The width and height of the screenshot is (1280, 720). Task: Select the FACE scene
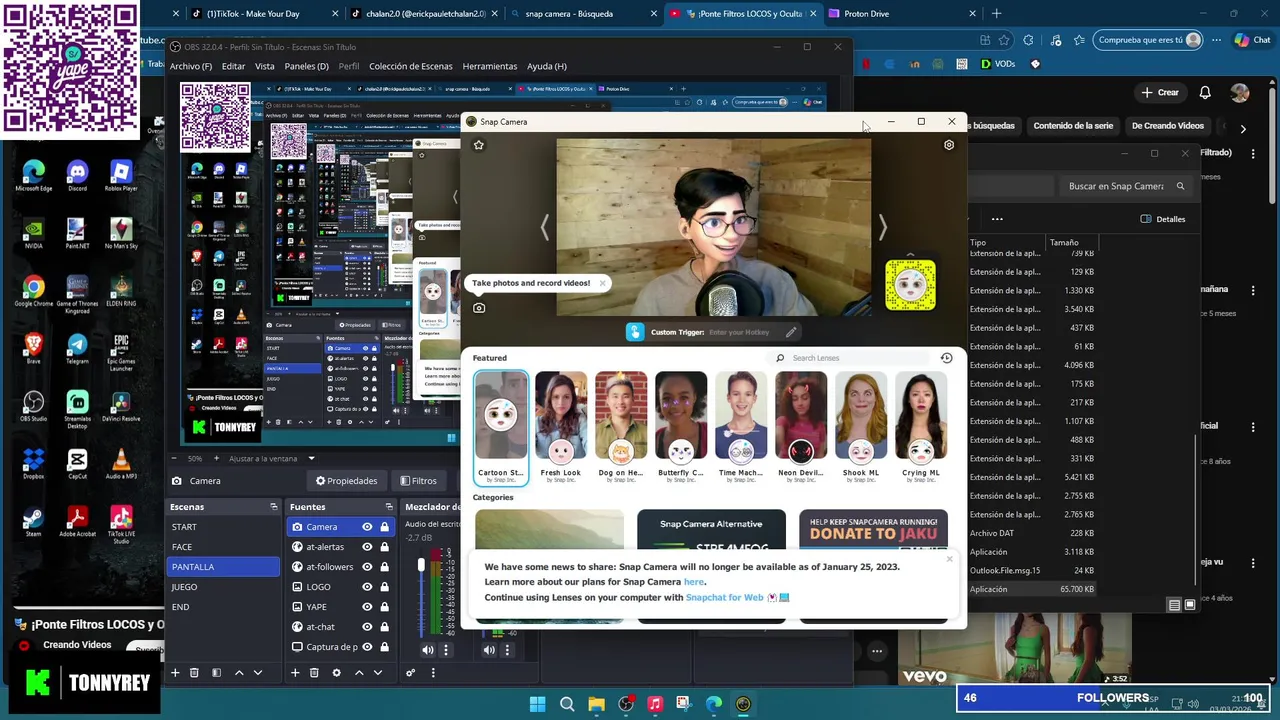click(224, 547)
